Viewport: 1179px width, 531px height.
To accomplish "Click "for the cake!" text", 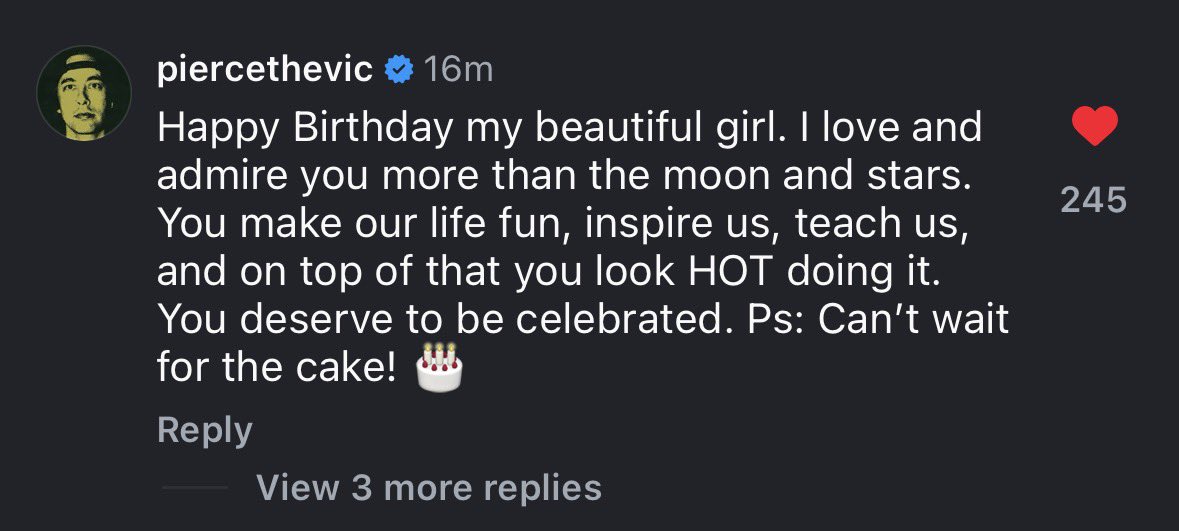I will [x=275, y=368].
